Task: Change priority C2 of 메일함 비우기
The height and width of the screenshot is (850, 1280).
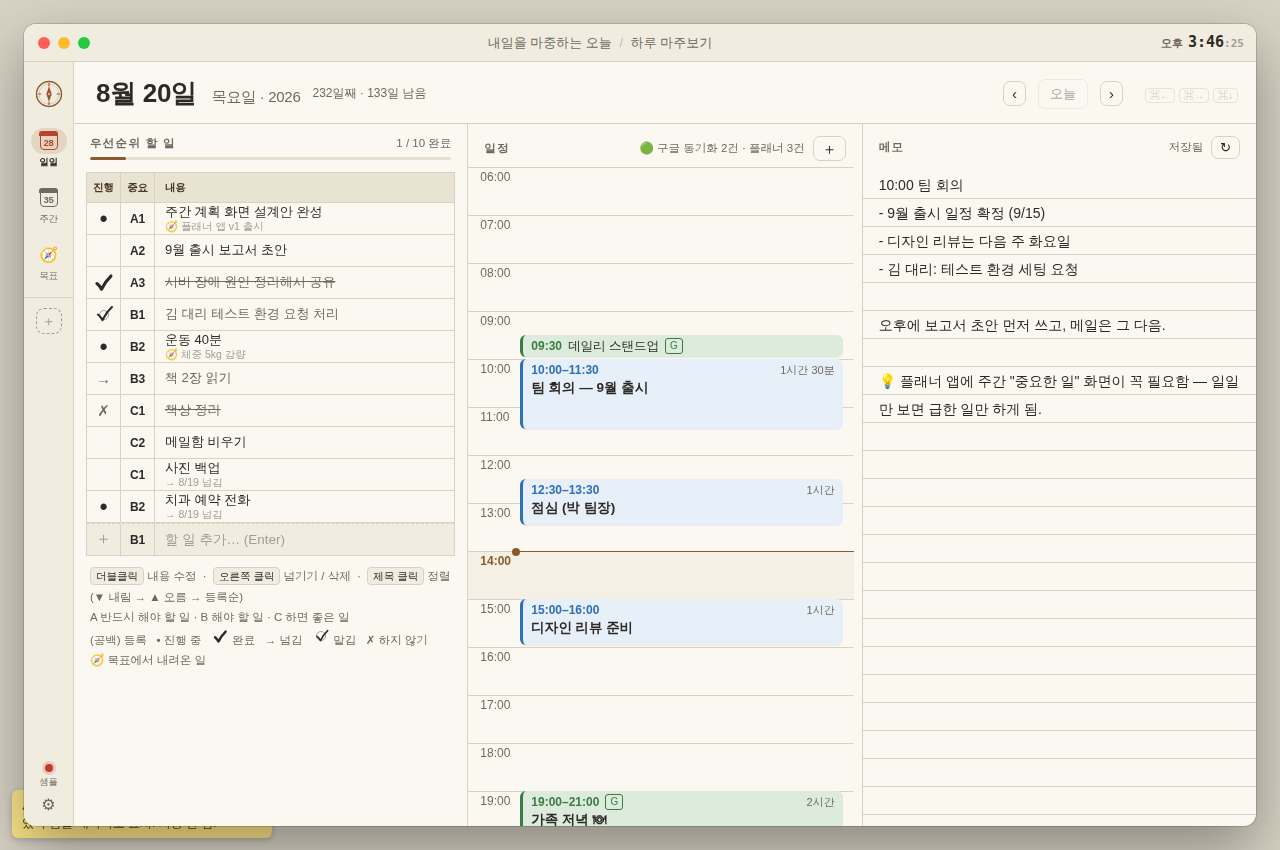Action: coord(137,443)
